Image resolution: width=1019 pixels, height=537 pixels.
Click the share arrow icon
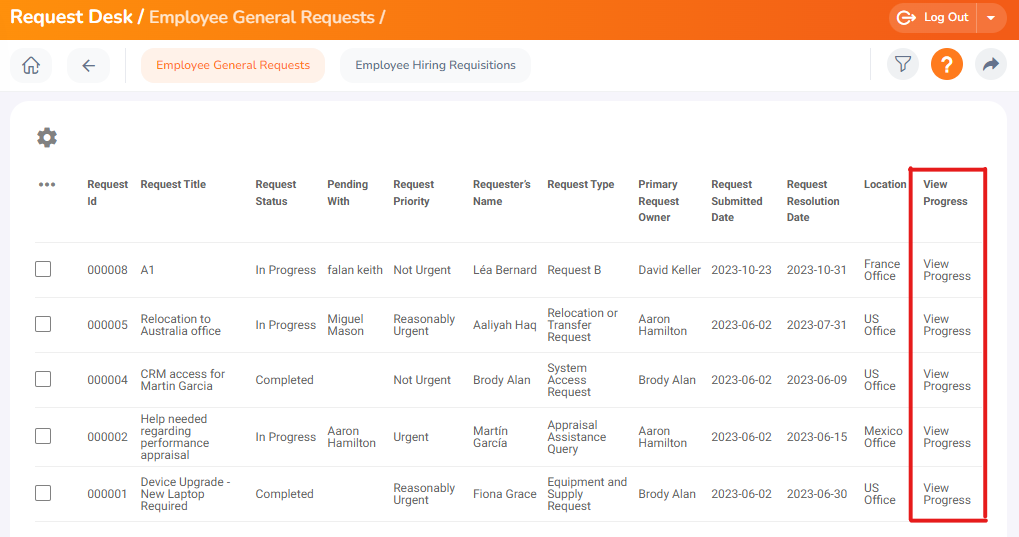(990, 64)
